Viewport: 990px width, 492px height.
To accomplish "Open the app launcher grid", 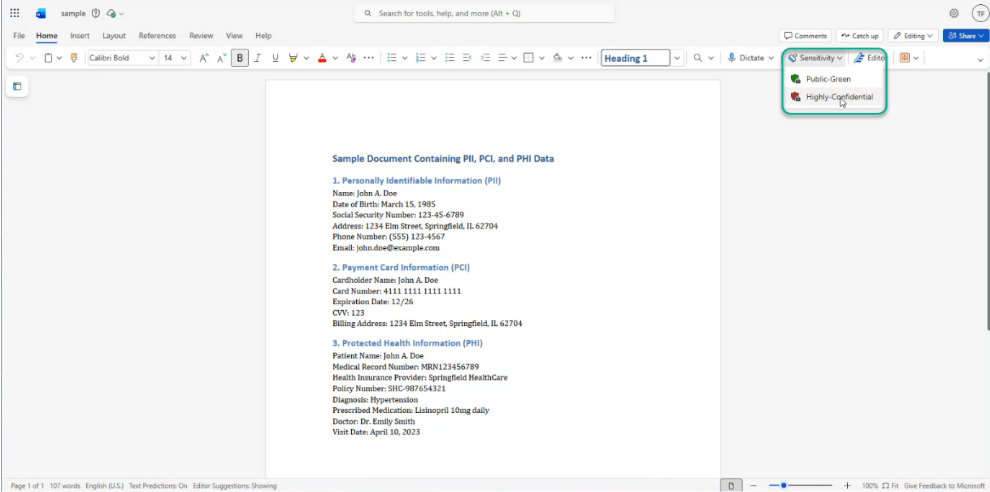I will [14, 13].
